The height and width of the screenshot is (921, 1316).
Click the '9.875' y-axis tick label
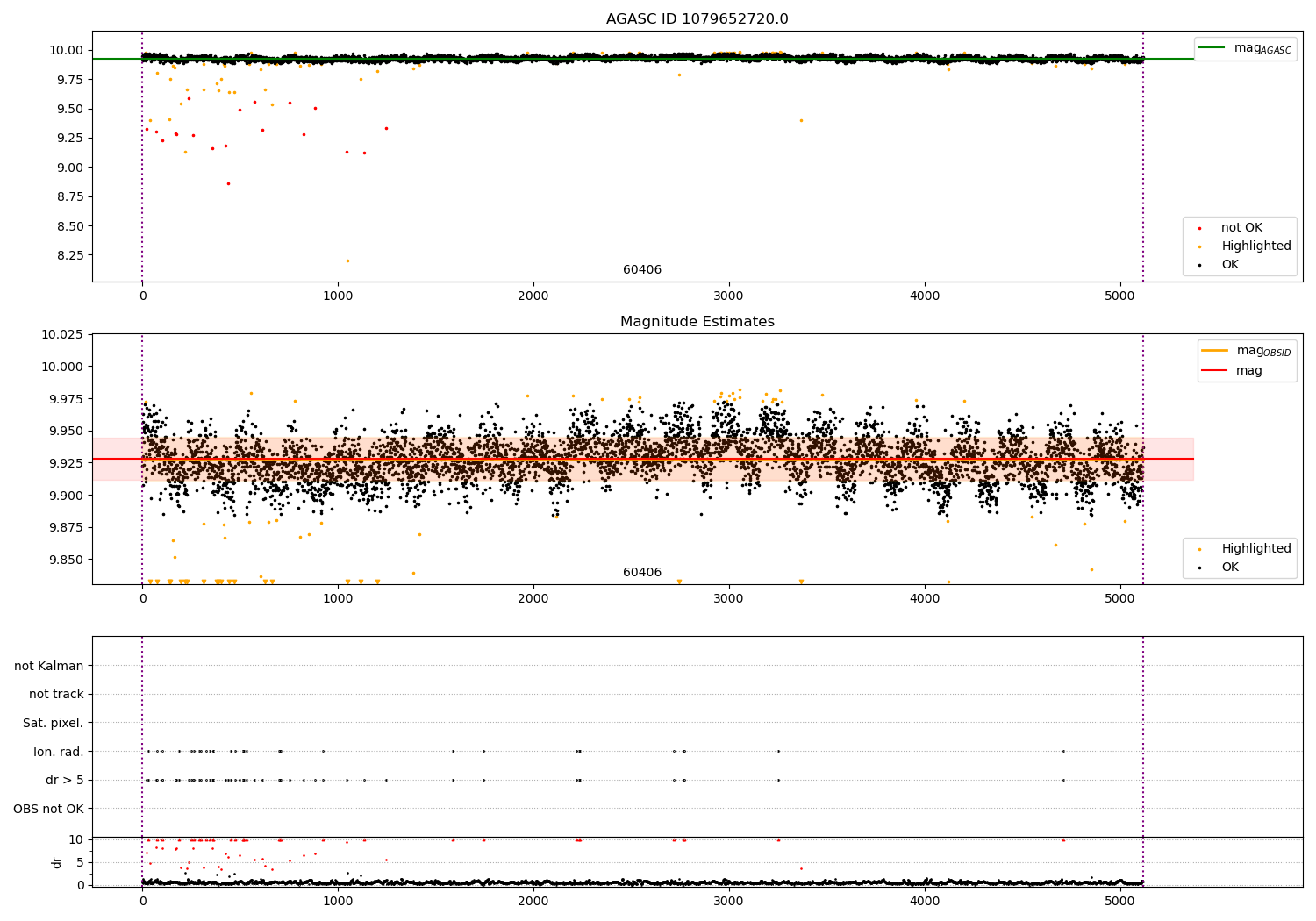(x=67, y=528)
